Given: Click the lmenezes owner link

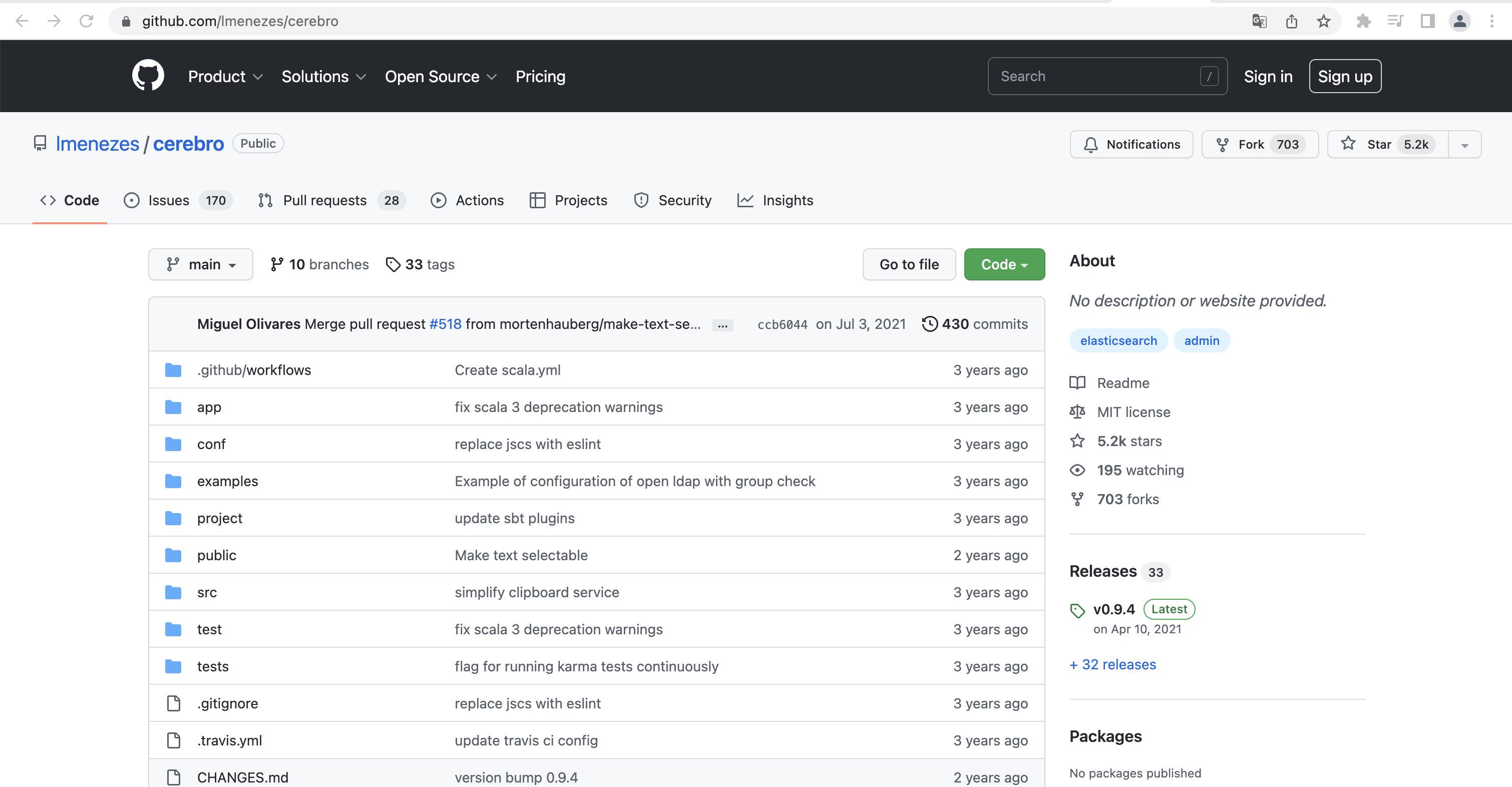Looking at the screenshot, I should point(98,144).
